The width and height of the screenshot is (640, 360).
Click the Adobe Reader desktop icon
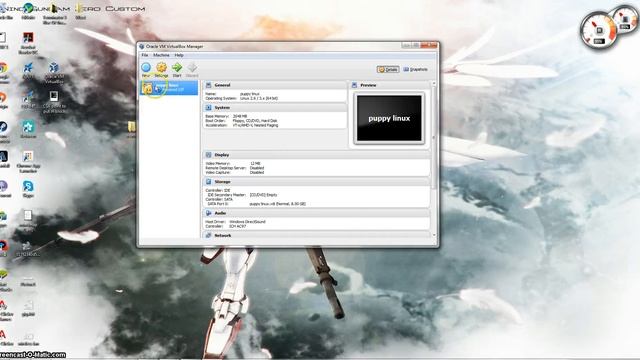28,43
